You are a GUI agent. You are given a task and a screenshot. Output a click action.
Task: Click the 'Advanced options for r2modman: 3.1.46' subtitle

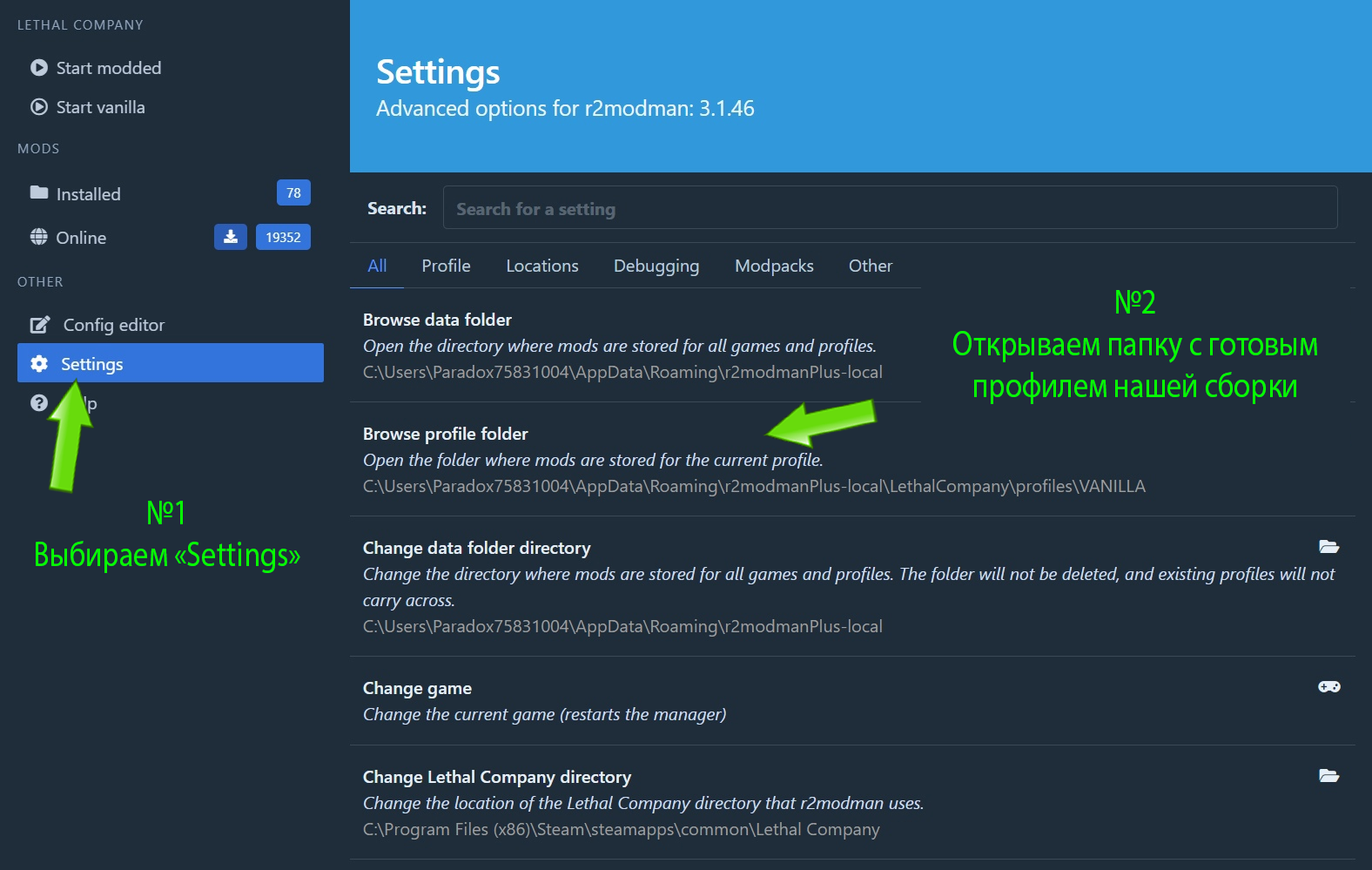(x=565, y=109)
